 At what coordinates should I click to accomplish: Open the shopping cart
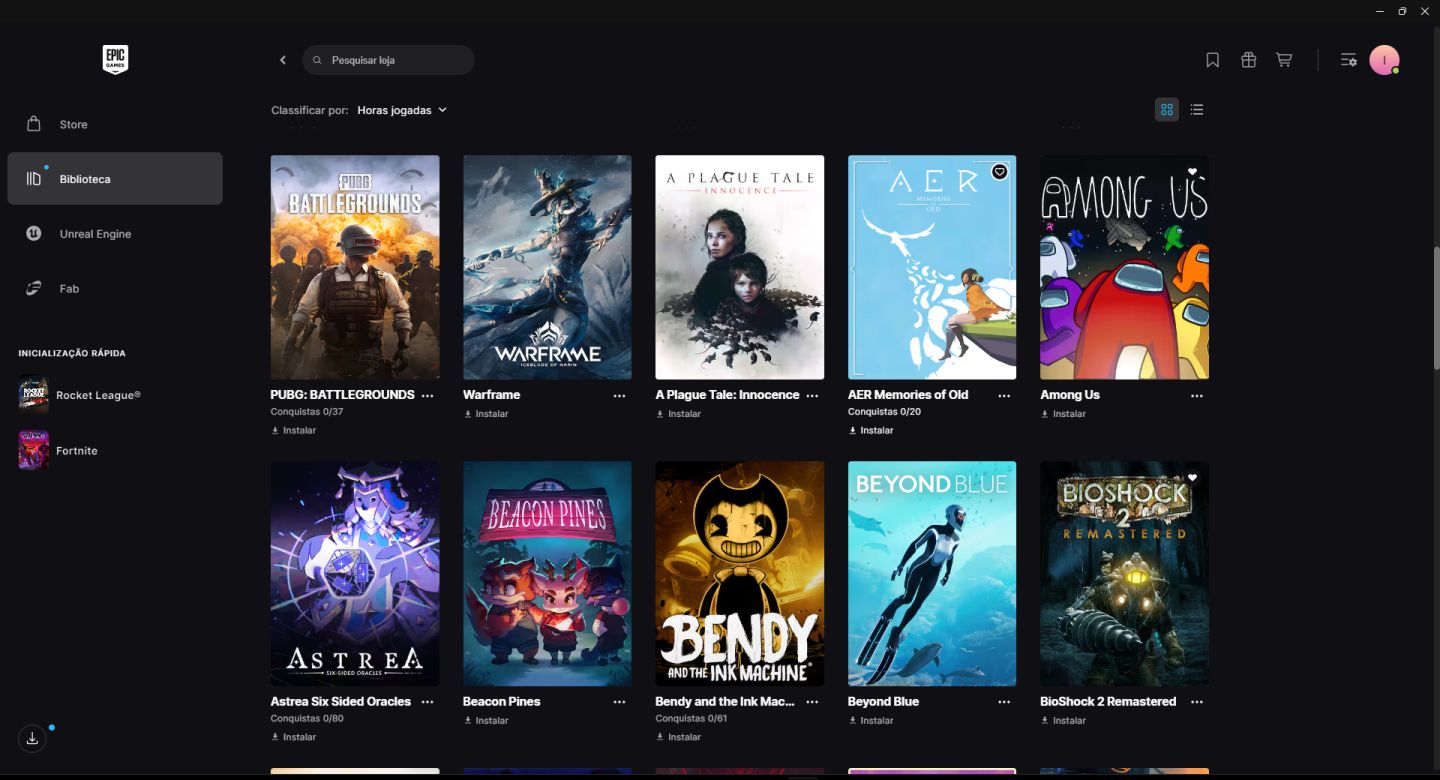1284,60
